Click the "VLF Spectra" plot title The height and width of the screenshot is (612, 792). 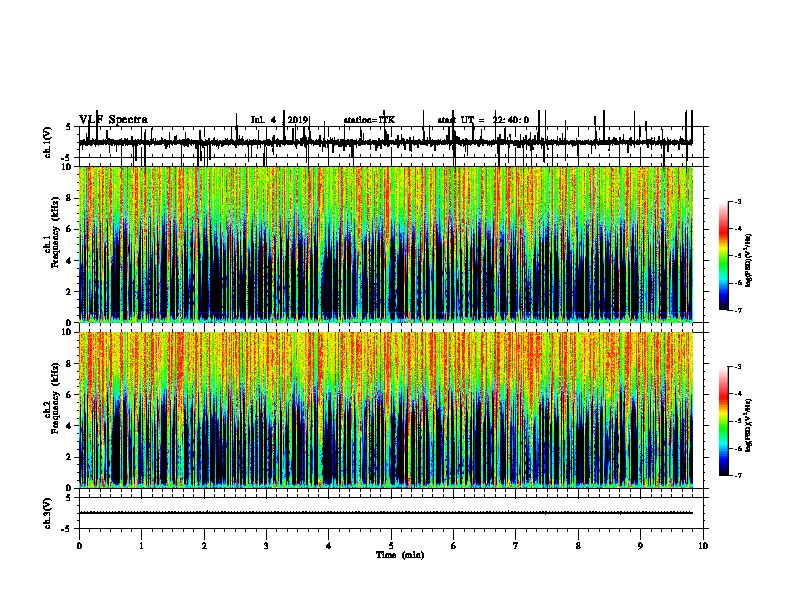pos(113,120)
